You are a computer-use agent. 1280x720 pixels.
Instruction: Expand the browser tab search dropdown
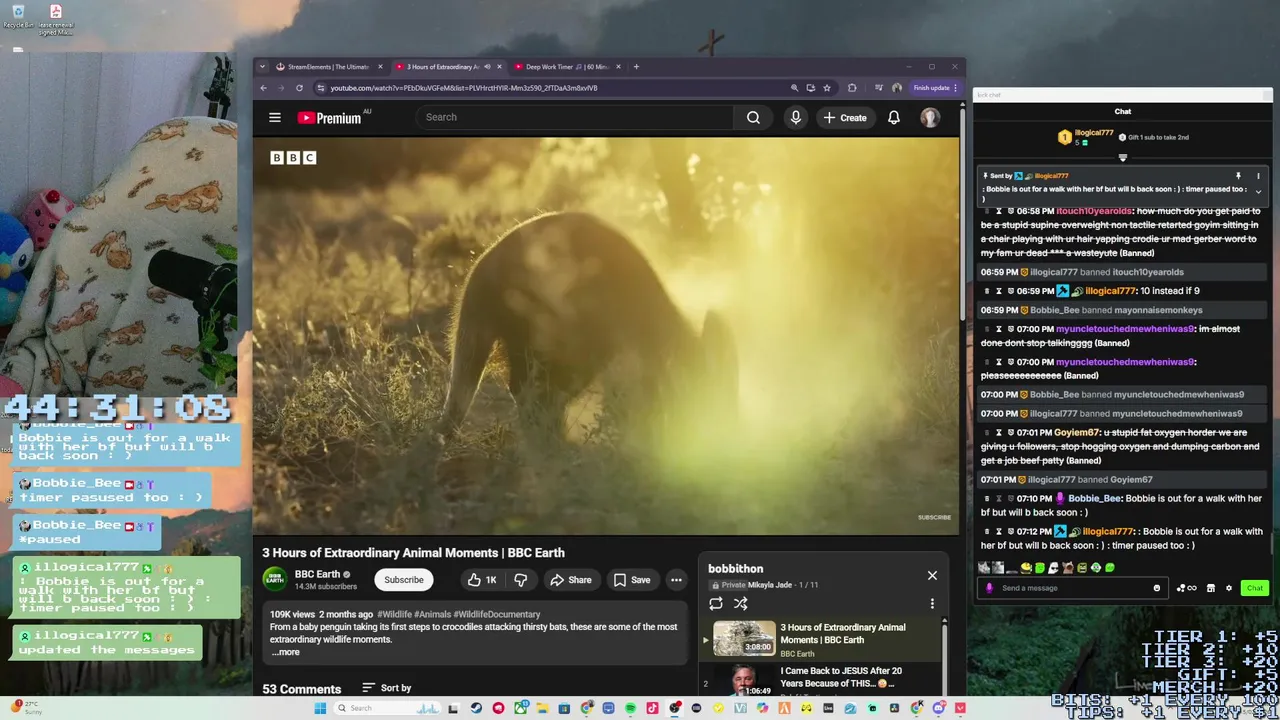[262, 67]
